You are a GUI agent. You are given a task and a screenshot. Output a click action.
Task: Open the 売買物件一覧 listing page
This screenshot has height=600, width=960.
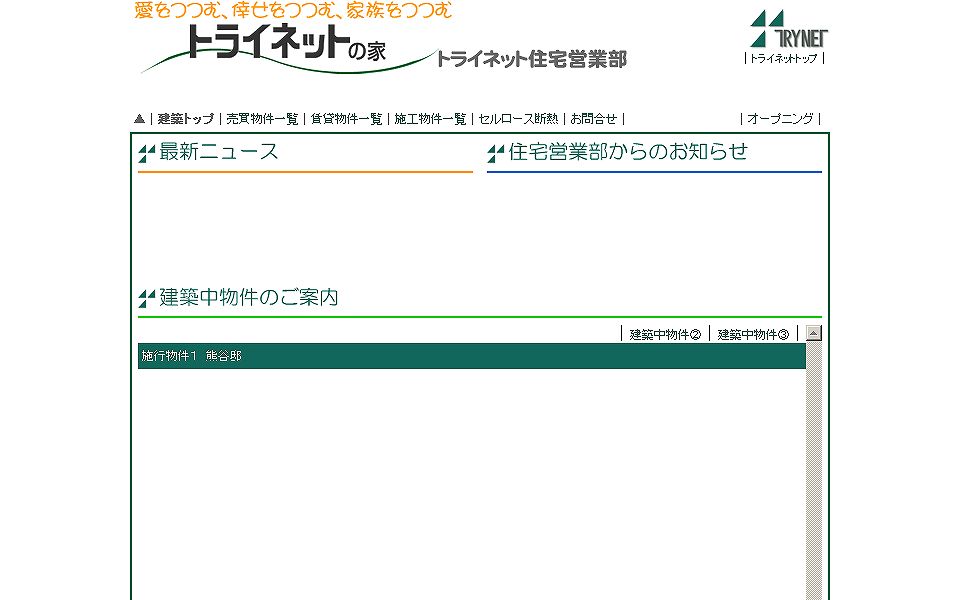coord(262,118)
